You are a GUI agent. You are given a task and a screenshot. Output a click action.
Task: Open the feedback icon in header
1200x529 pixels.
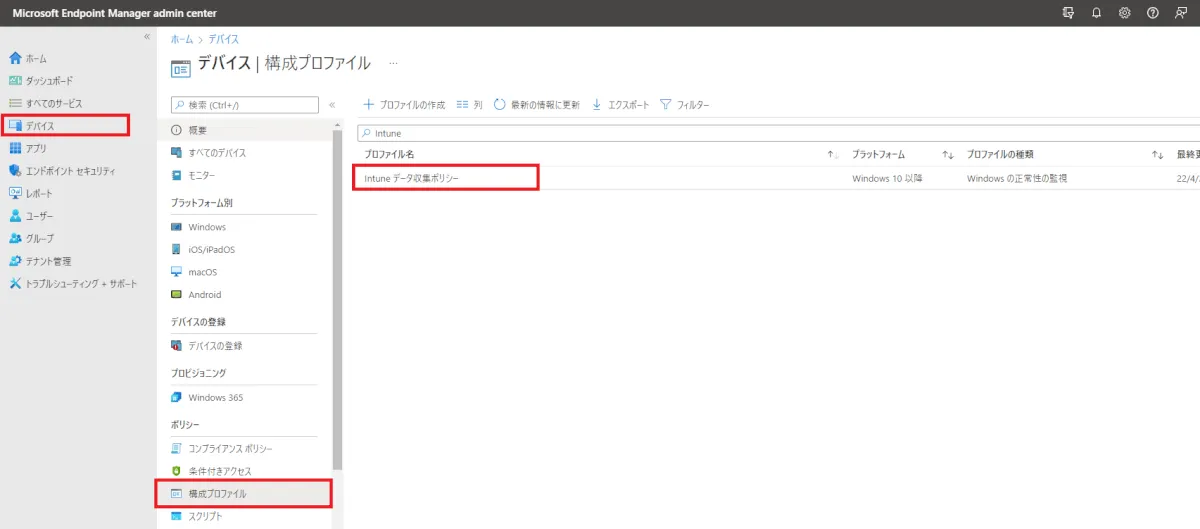[x=1181, y=13]
